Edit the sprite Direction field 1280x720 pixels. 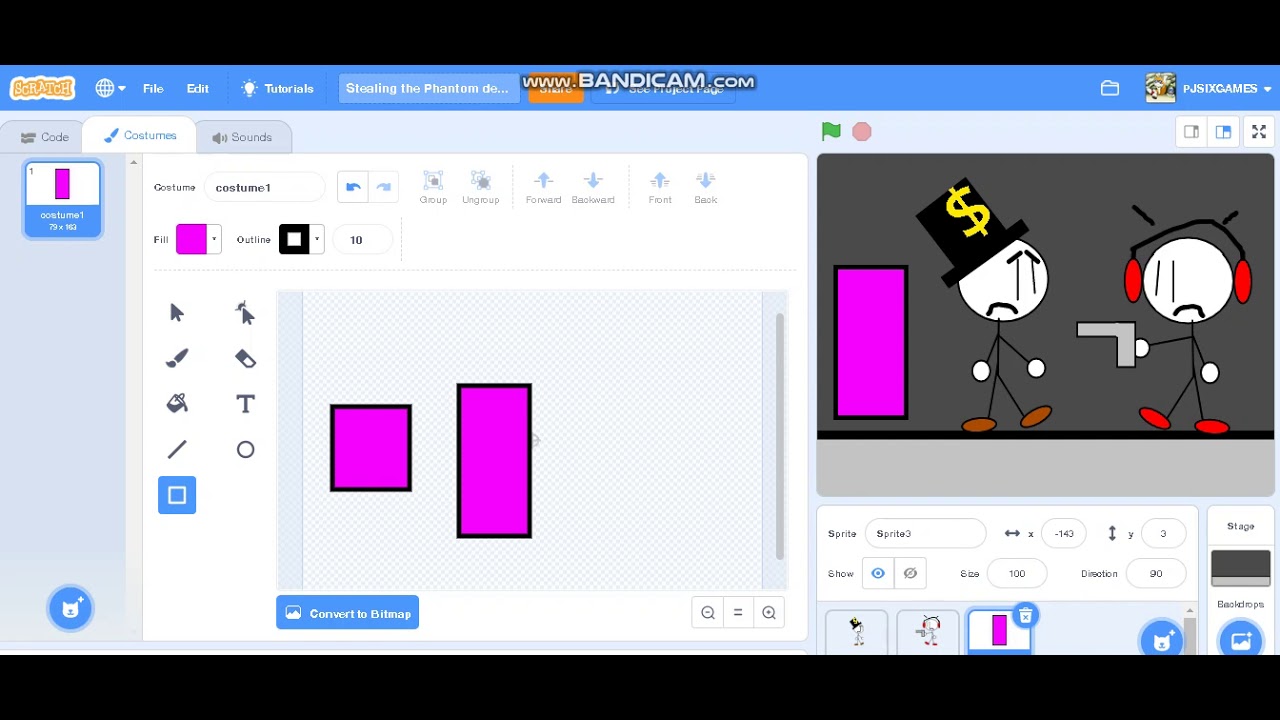coord(1156,573)
